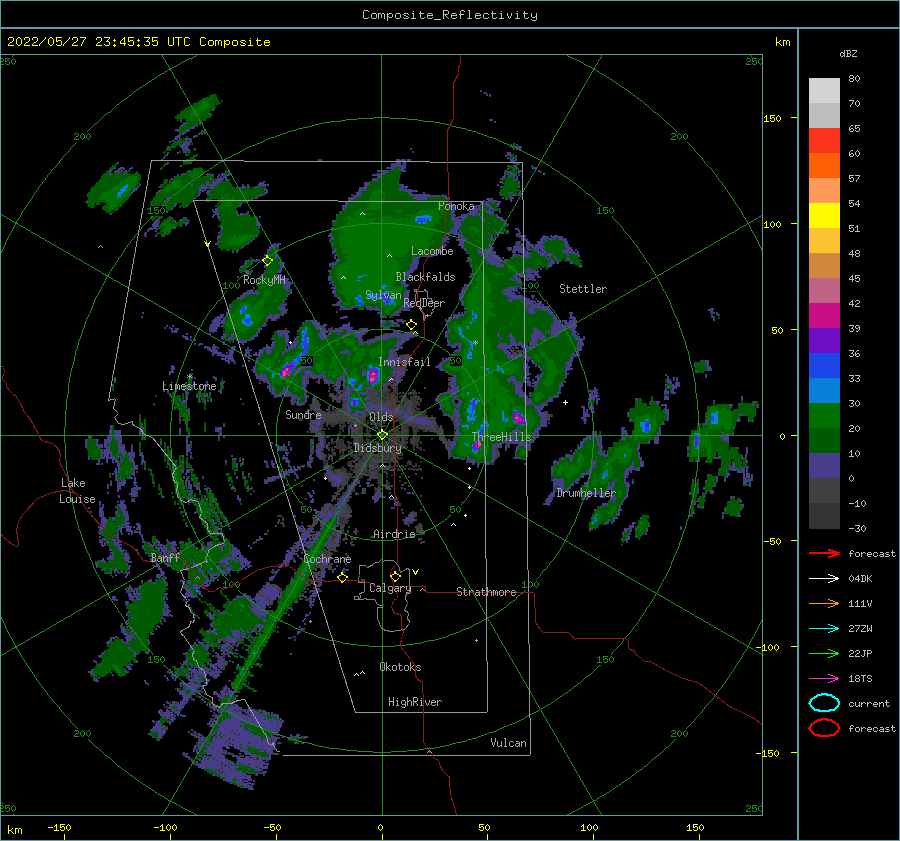Click the red 65–60 dBZ swatch
The width and height of the screenshot is (900, 841).
point(824,141)
